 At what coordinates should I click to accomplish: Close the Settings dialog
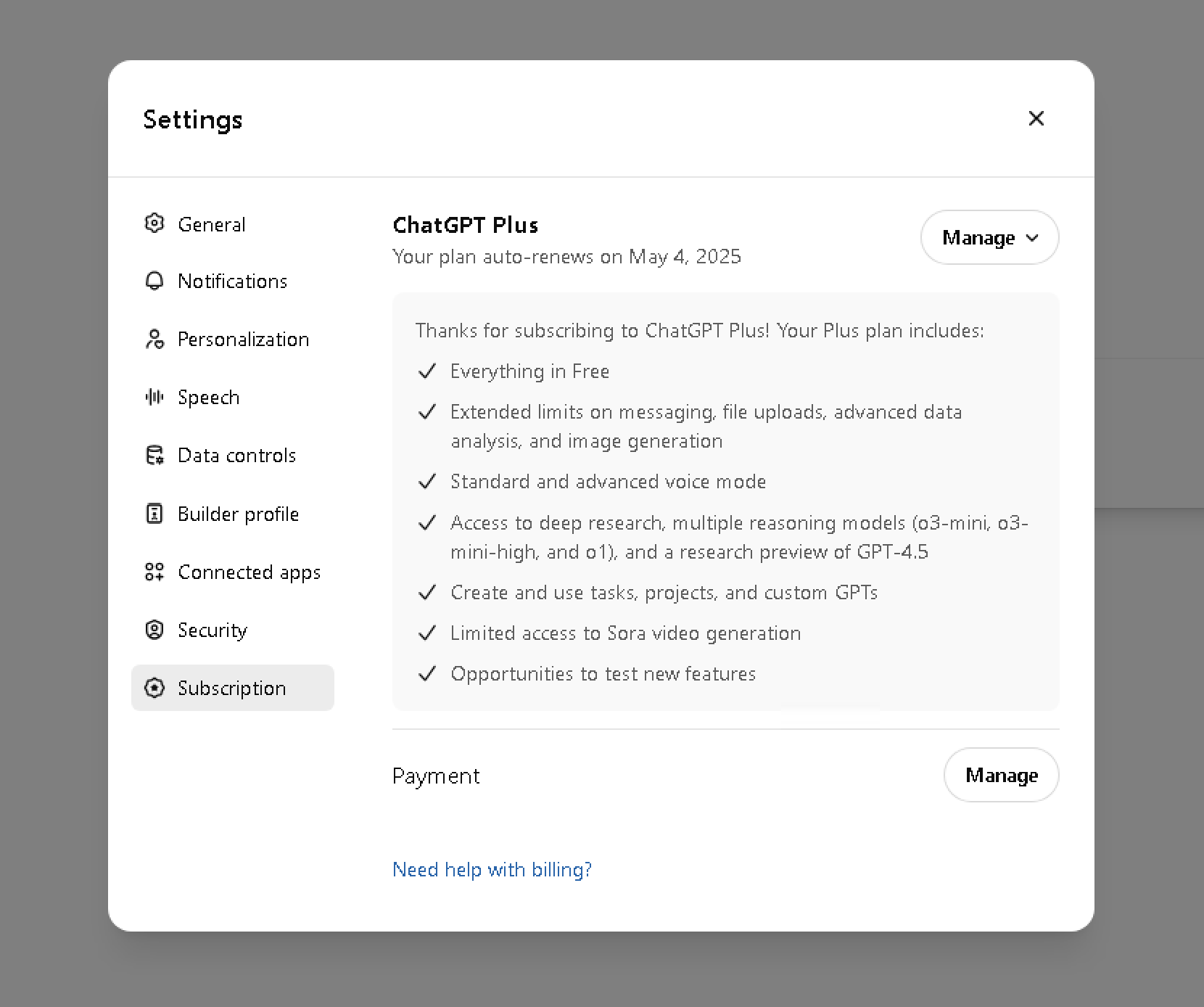[x=1036, y=118]
